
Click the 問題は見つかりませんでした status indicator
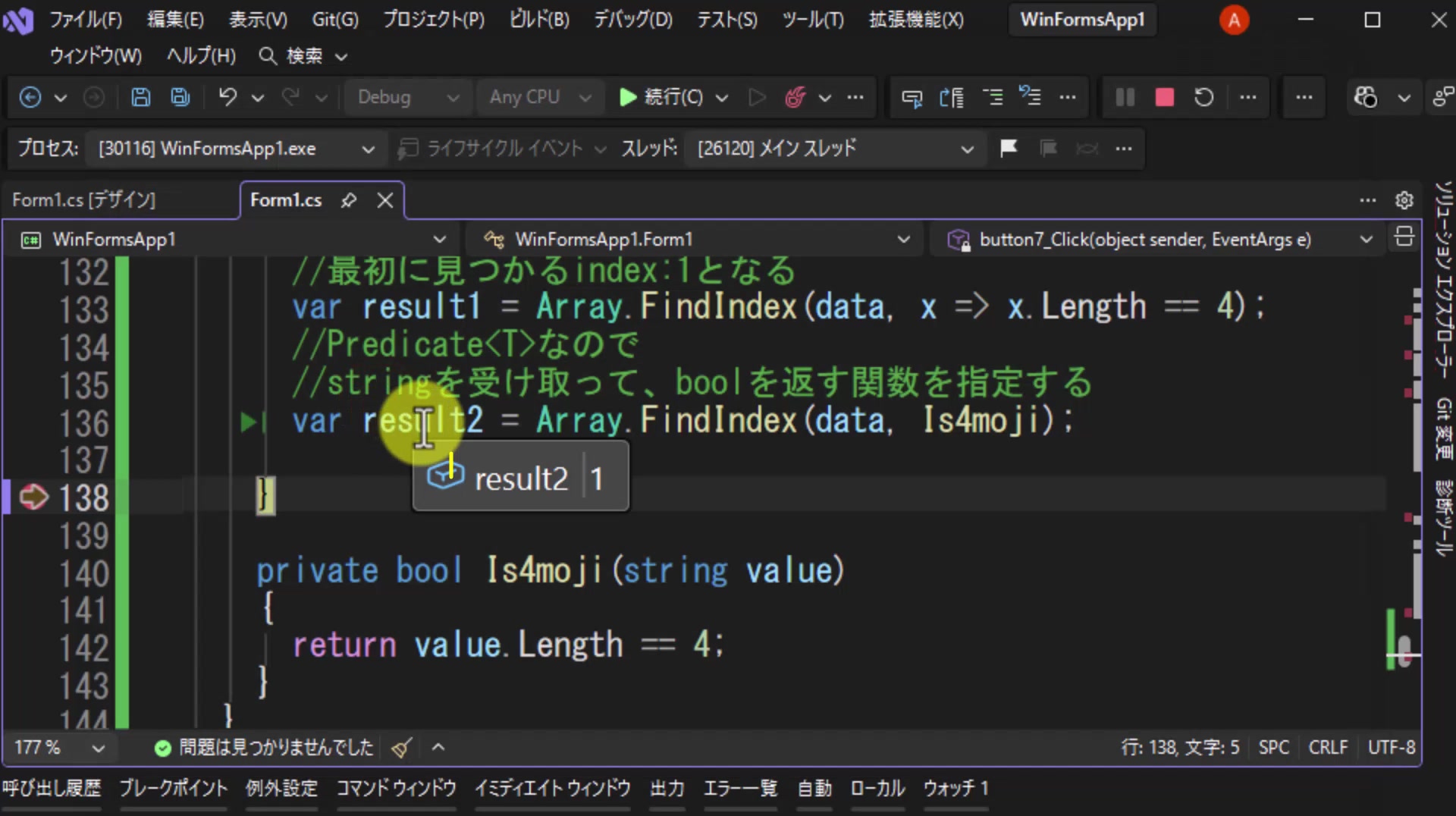264,748
